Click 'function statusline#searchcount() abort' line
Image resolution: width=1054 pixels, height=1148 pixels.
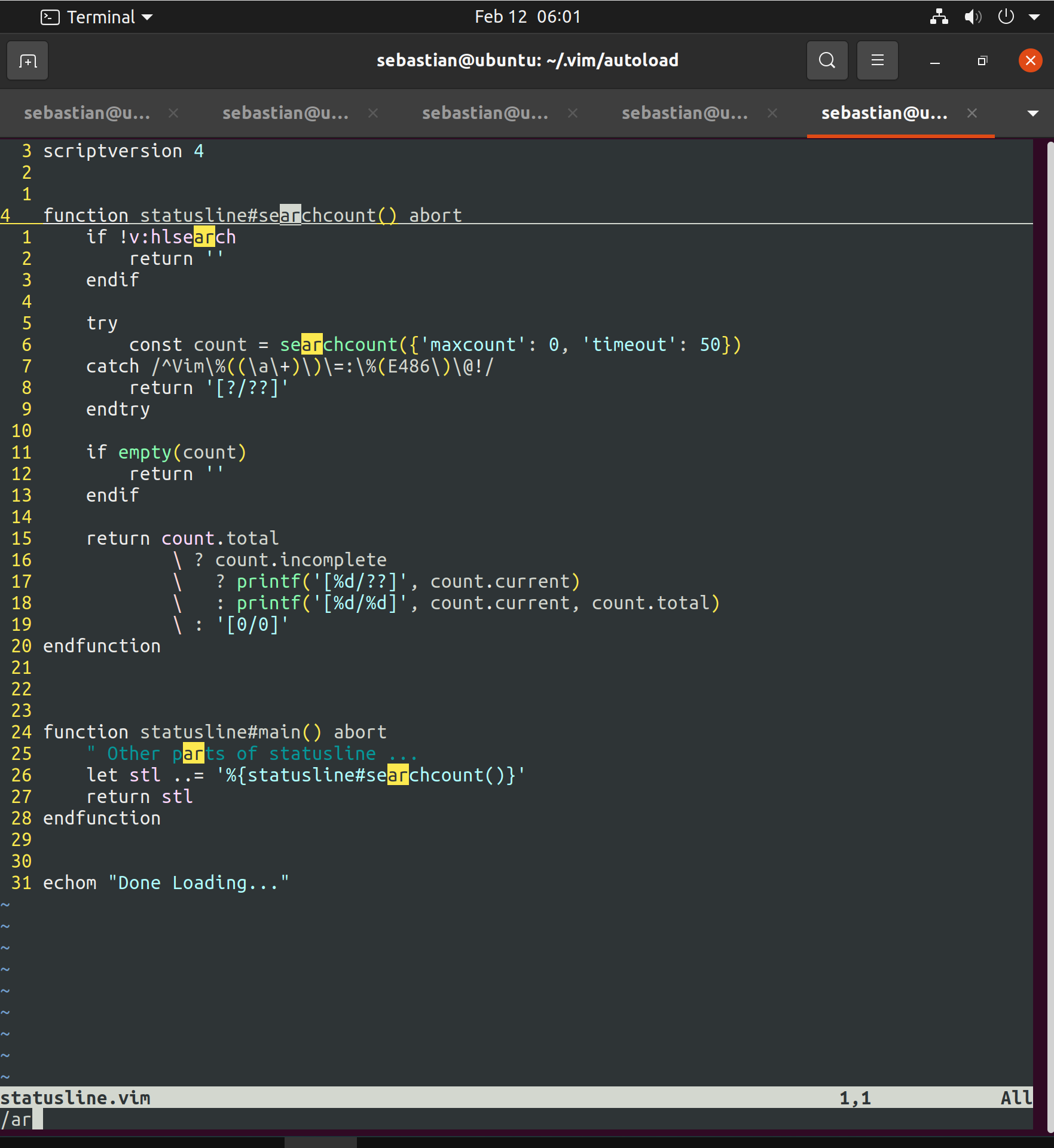click(252, 215)
